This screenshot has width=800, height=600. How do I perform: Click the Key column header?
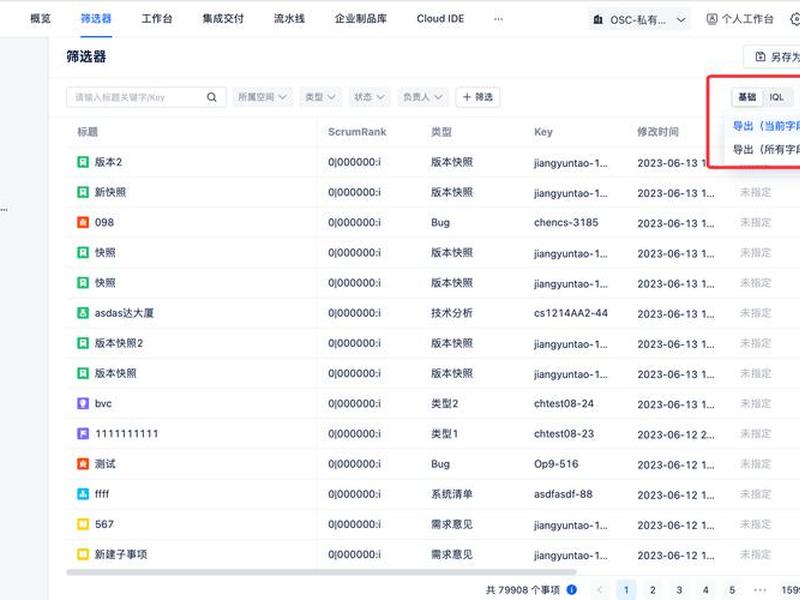point(543,132)
